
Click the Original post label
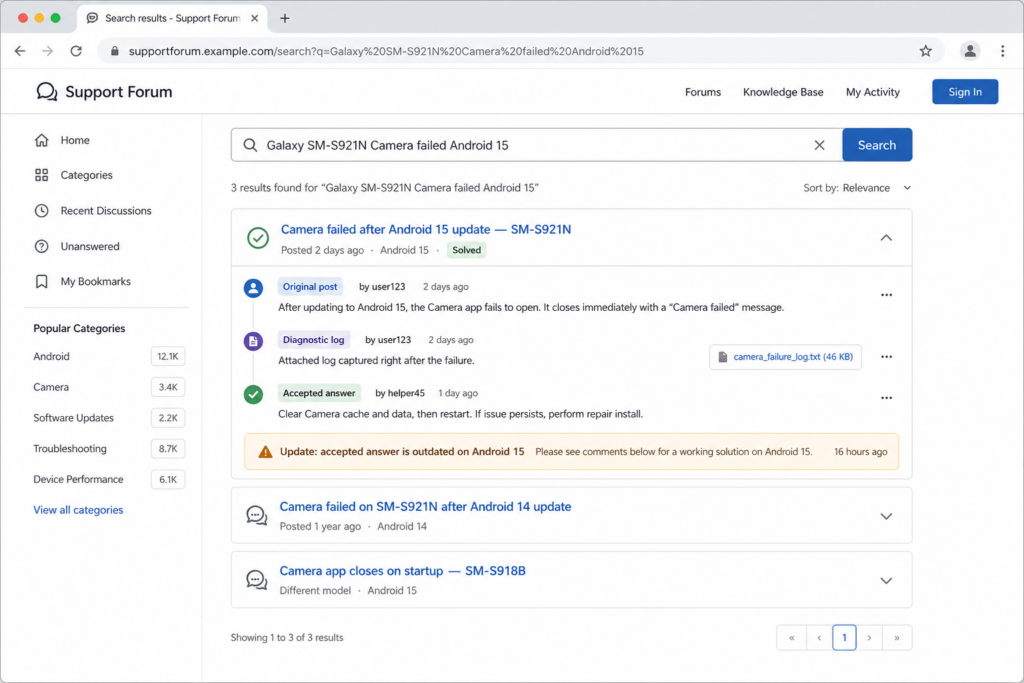click(x=310, y=287)
